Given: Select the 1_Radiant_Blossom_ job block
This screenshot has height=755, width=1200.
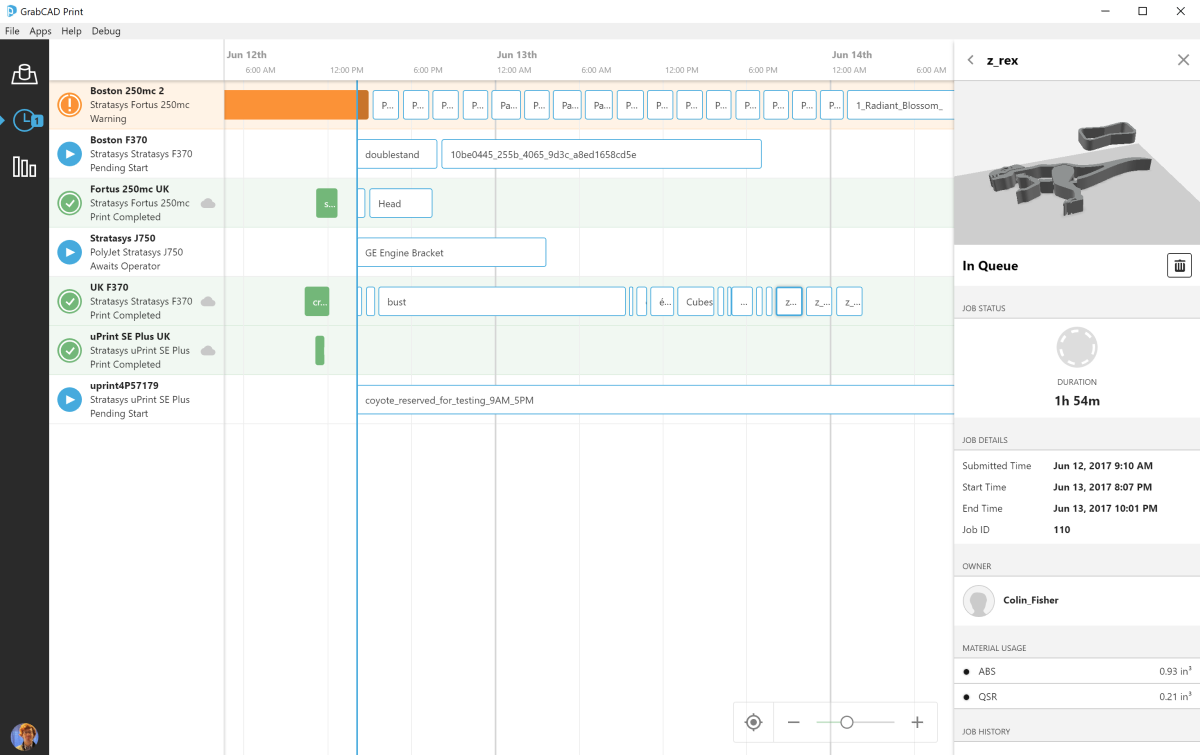Looking at the screenshot, I should click(x=901, y=105).
